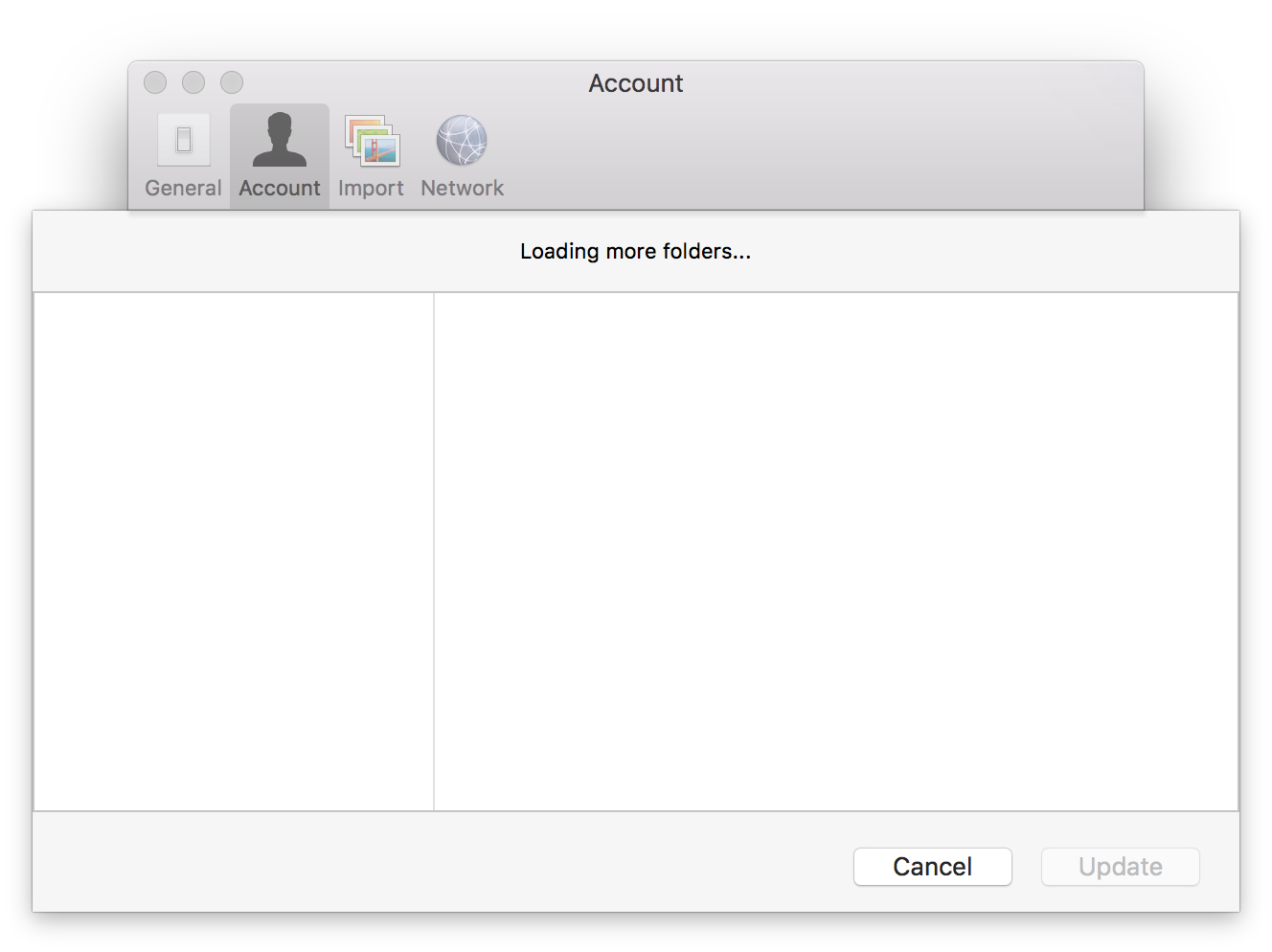Screen dimensions: 1272x952
Task: Select the Account silhouette toolbar item
Action: point(280,156)
